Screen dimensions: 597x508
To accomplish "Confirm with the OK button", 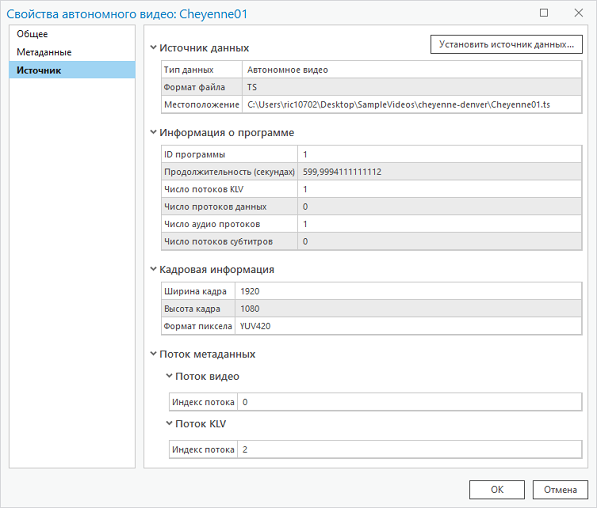I will click(x=497, y=489).
